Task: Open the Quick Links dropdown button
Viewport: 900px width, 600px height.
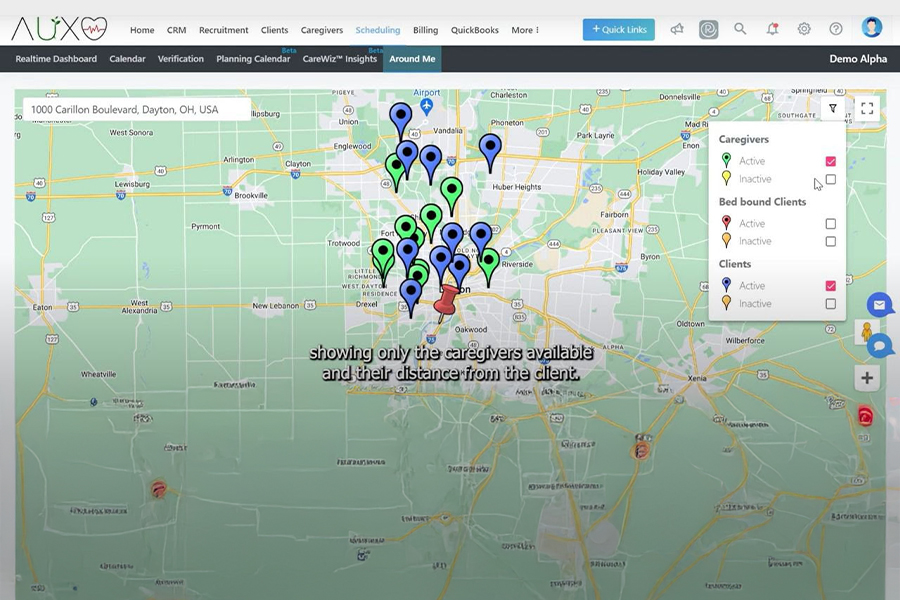Action: coord(619,29)
